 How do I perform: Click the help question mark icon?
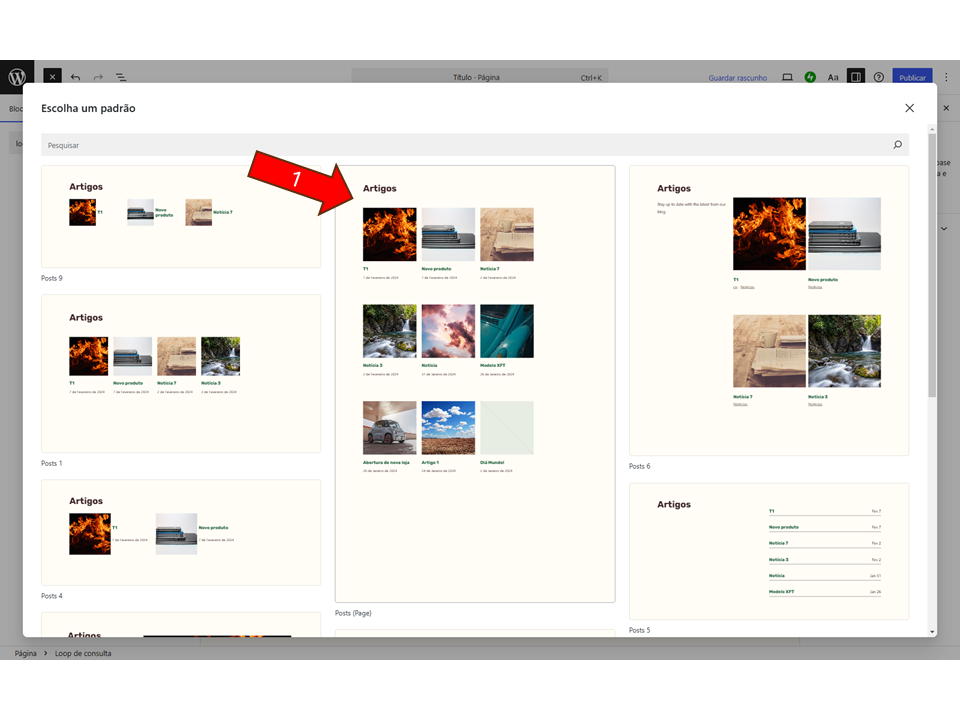click(879, 77)
